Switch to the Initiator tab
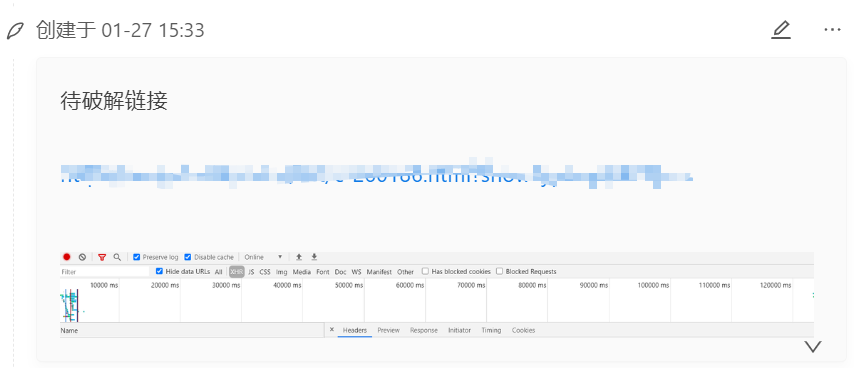This screenshot has width=854, height=368. point(459,330)
